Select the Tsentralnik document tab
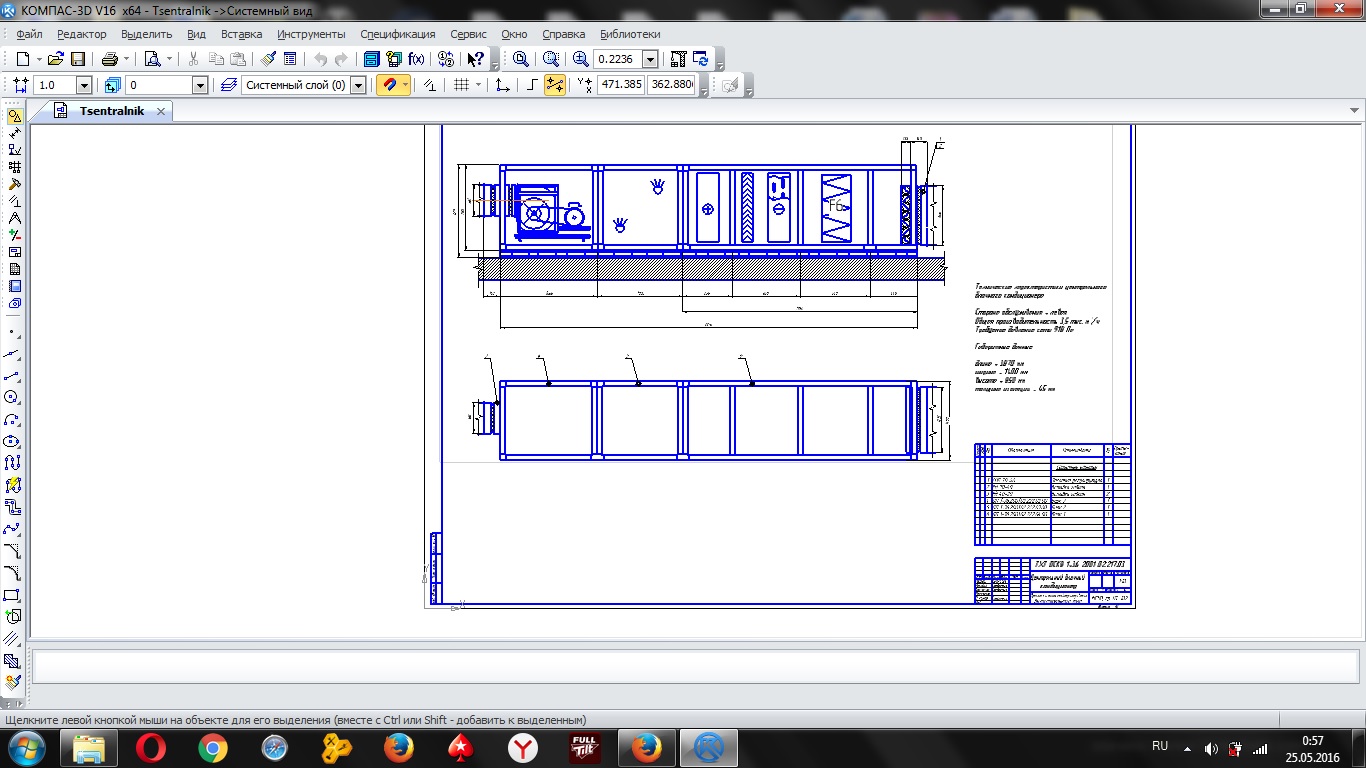 point(111,111)
